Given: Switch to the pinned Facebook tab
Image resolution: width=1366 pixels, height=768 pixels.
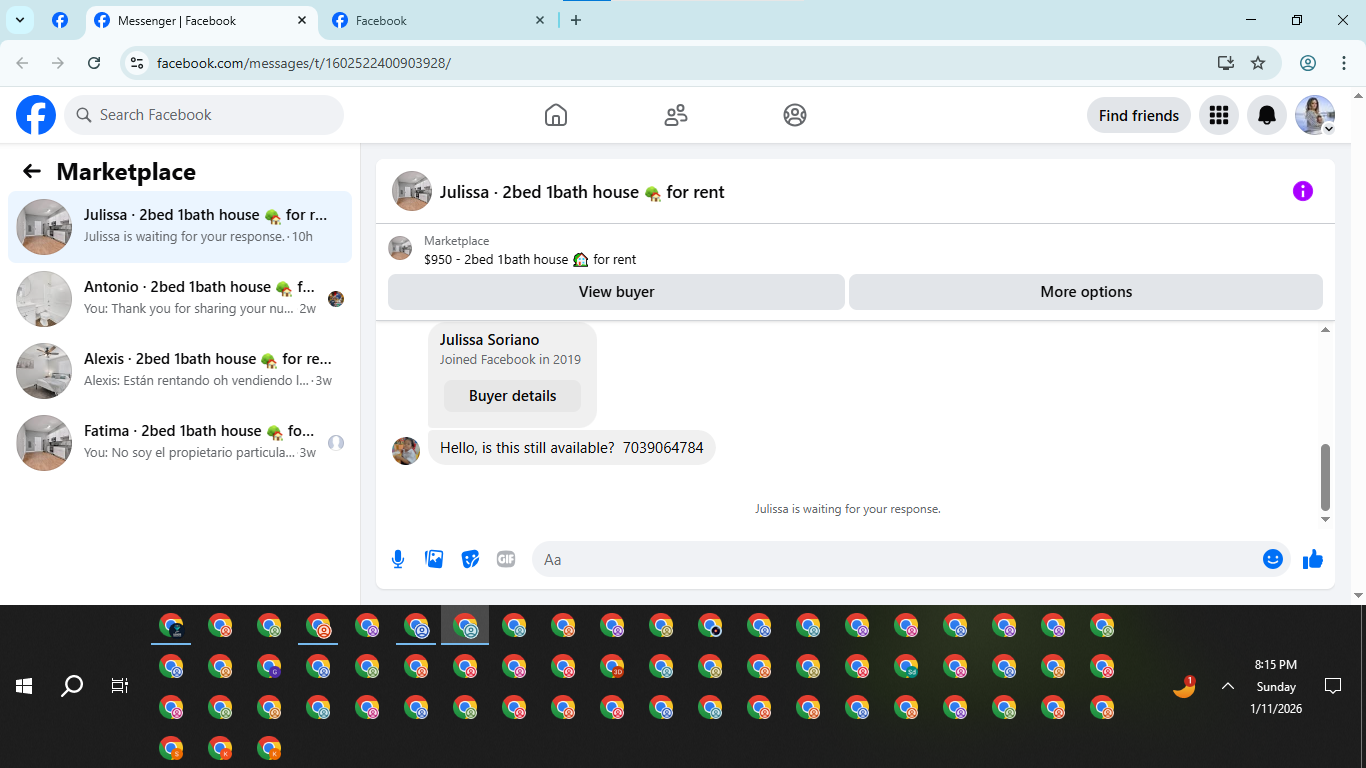Looking at the screenshot, I should (x=60, y=20).
